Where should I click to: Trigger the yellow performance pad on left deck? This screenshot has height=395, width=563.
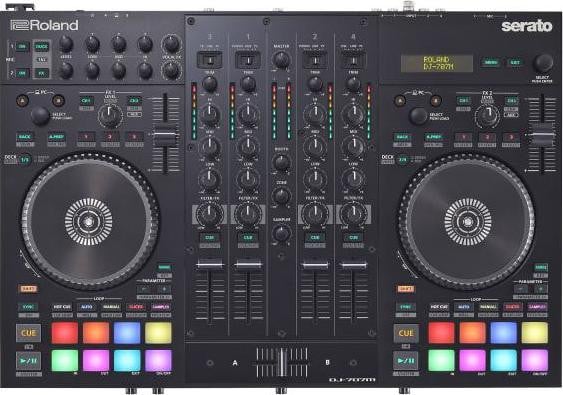[158, 333]
